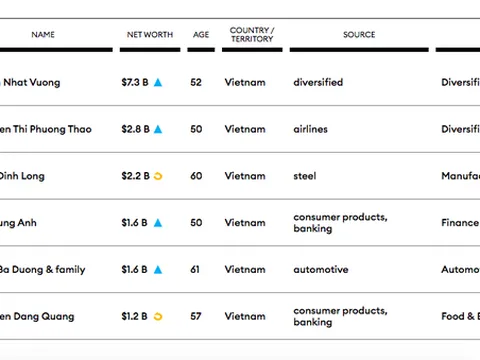This screenshot has width=480, height=360.
Task: Sort by COUNTRY / TERRITORY header
Action: 252,35
